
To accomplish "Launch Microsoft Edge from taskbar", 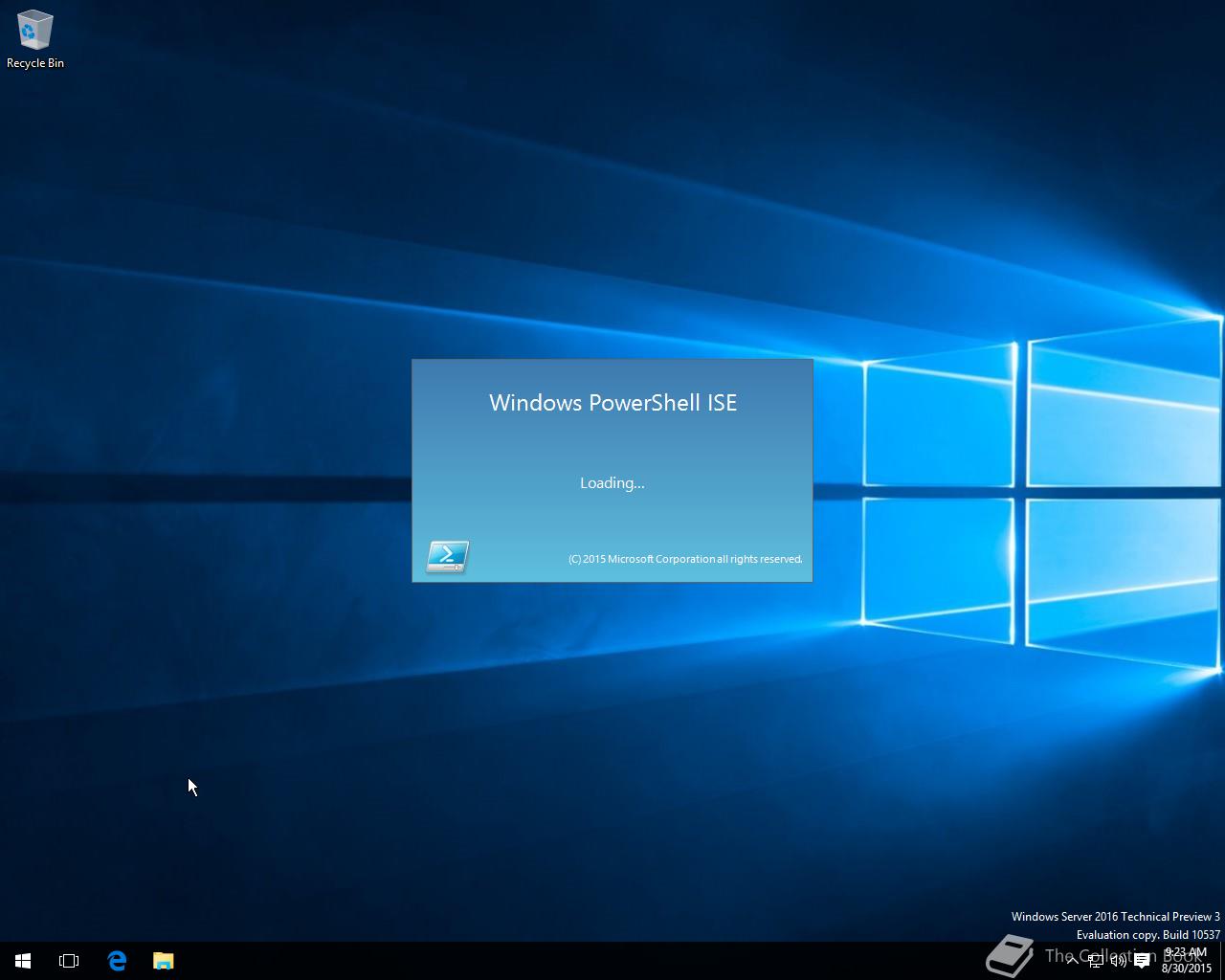I will 117,961.
